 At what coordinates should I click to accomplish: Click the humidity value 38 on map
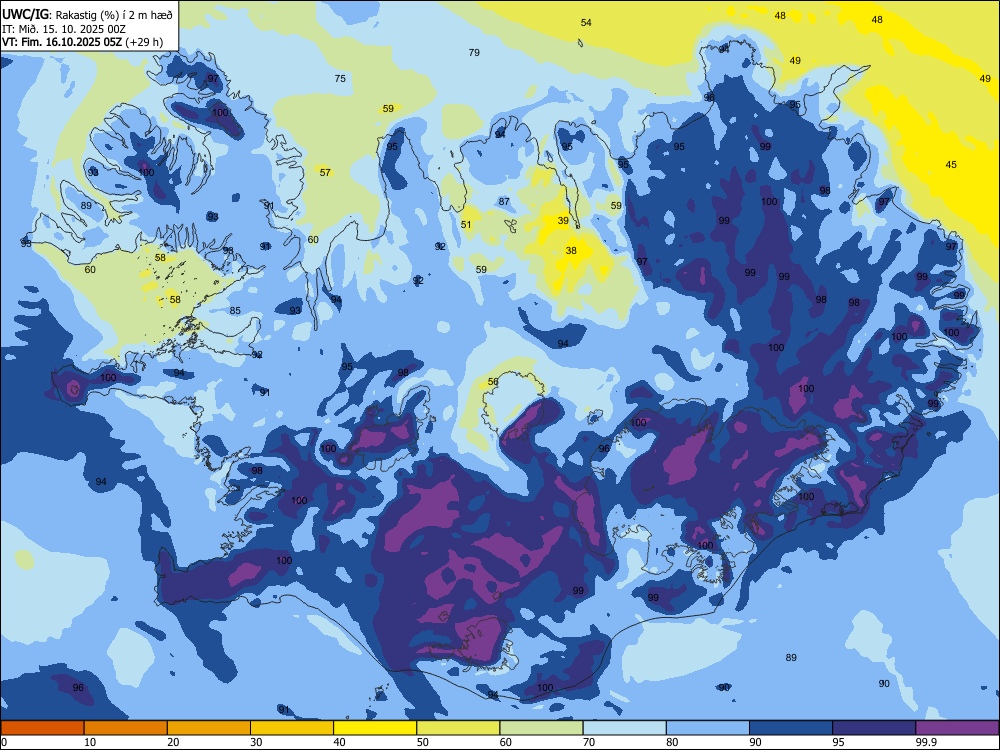pos(571,251)
